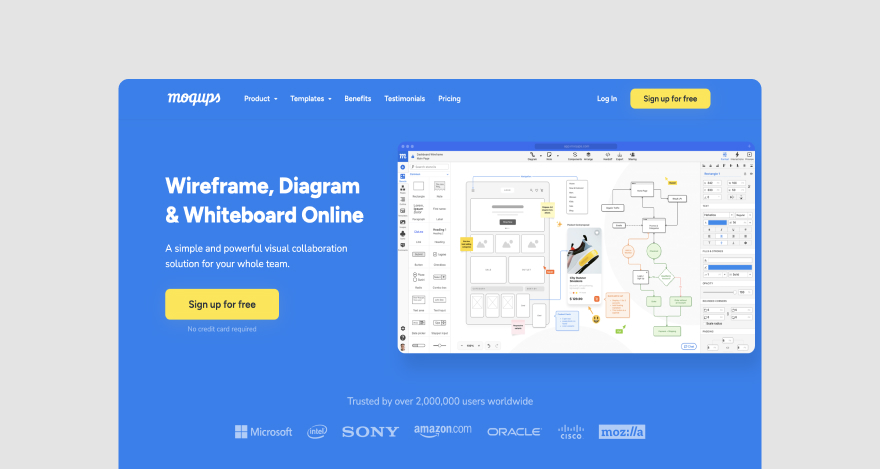Click the Trusted by over 2,000,000 users text

[440, 401]
